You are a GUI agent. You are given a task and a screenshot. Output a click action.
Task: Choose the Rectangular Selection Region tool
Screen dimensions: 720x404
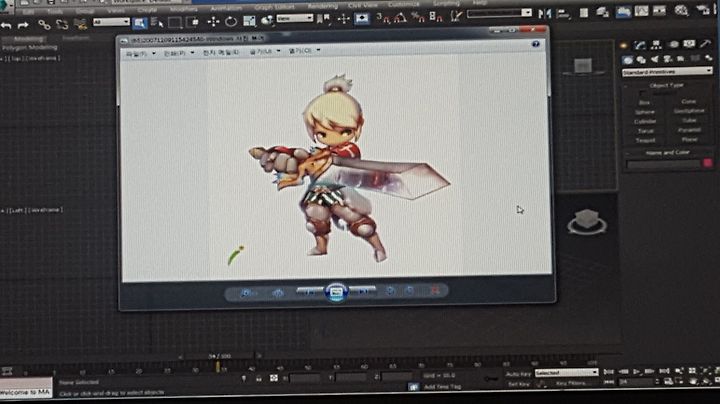175,22
